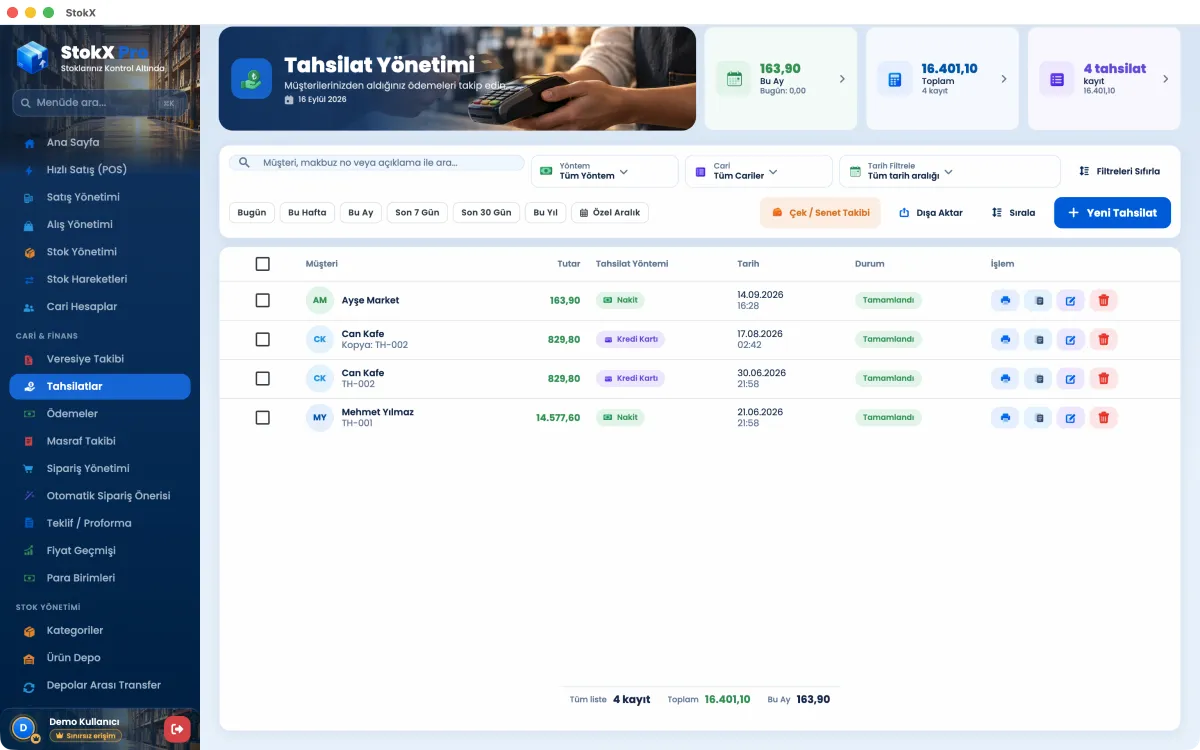Edit the Mehmet Yılmaz collection
The image size is (1200, 750).
coord(1071,417)
